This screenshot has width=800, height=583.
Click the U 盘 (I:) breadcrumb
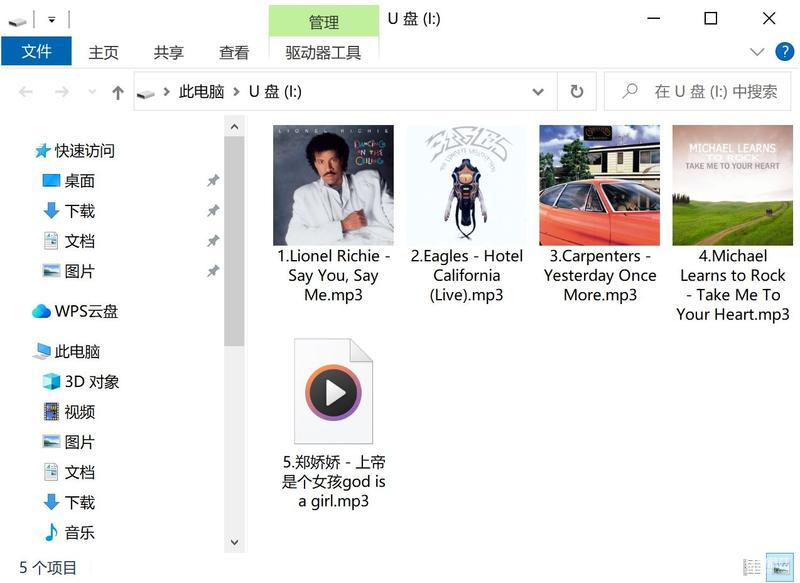[275, 92]
